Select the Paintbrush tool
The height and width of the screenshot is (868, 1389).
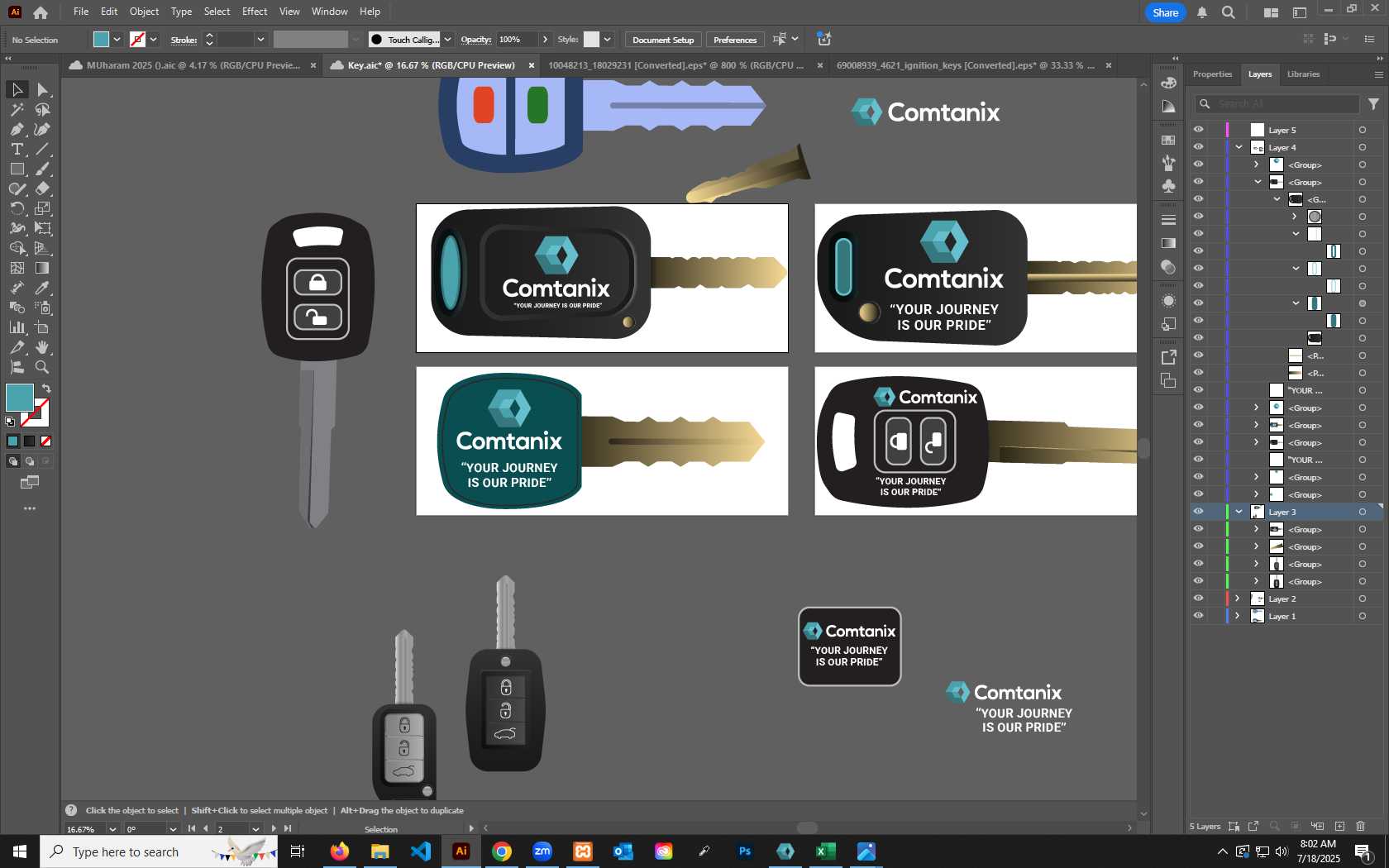42,169
